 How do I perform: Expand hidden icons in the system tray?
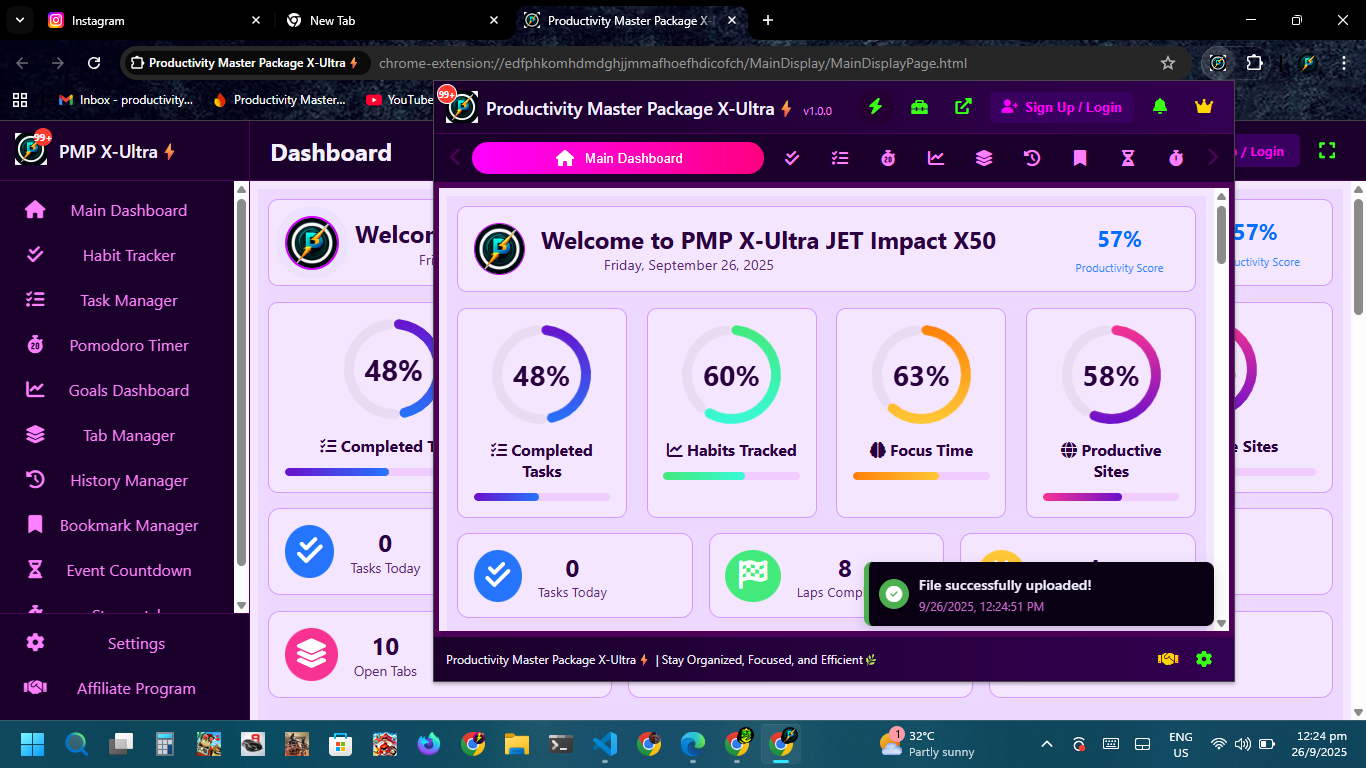click(x=1046, y=744)
